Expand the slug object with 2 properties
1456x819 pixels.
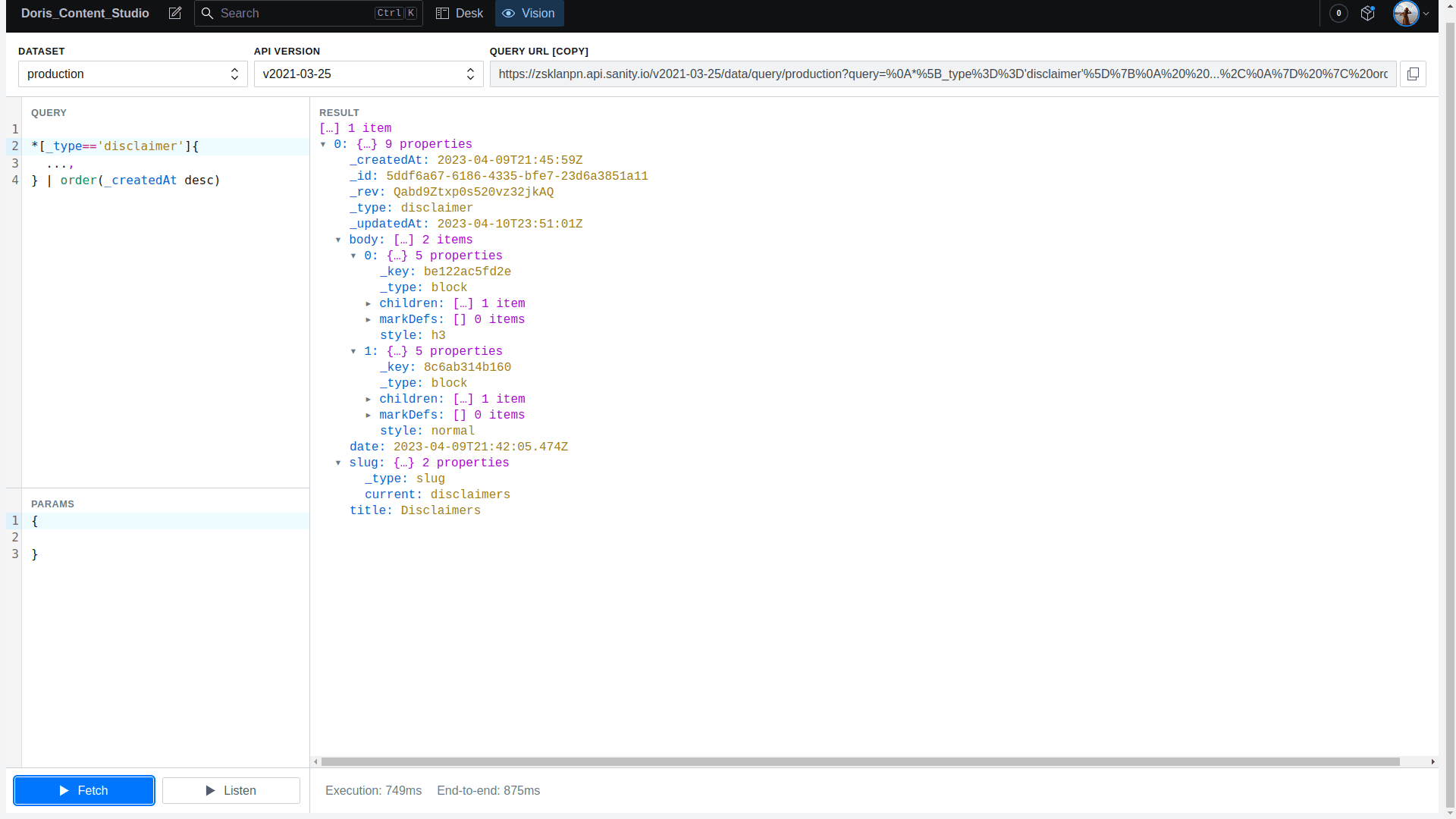[341, 462]
